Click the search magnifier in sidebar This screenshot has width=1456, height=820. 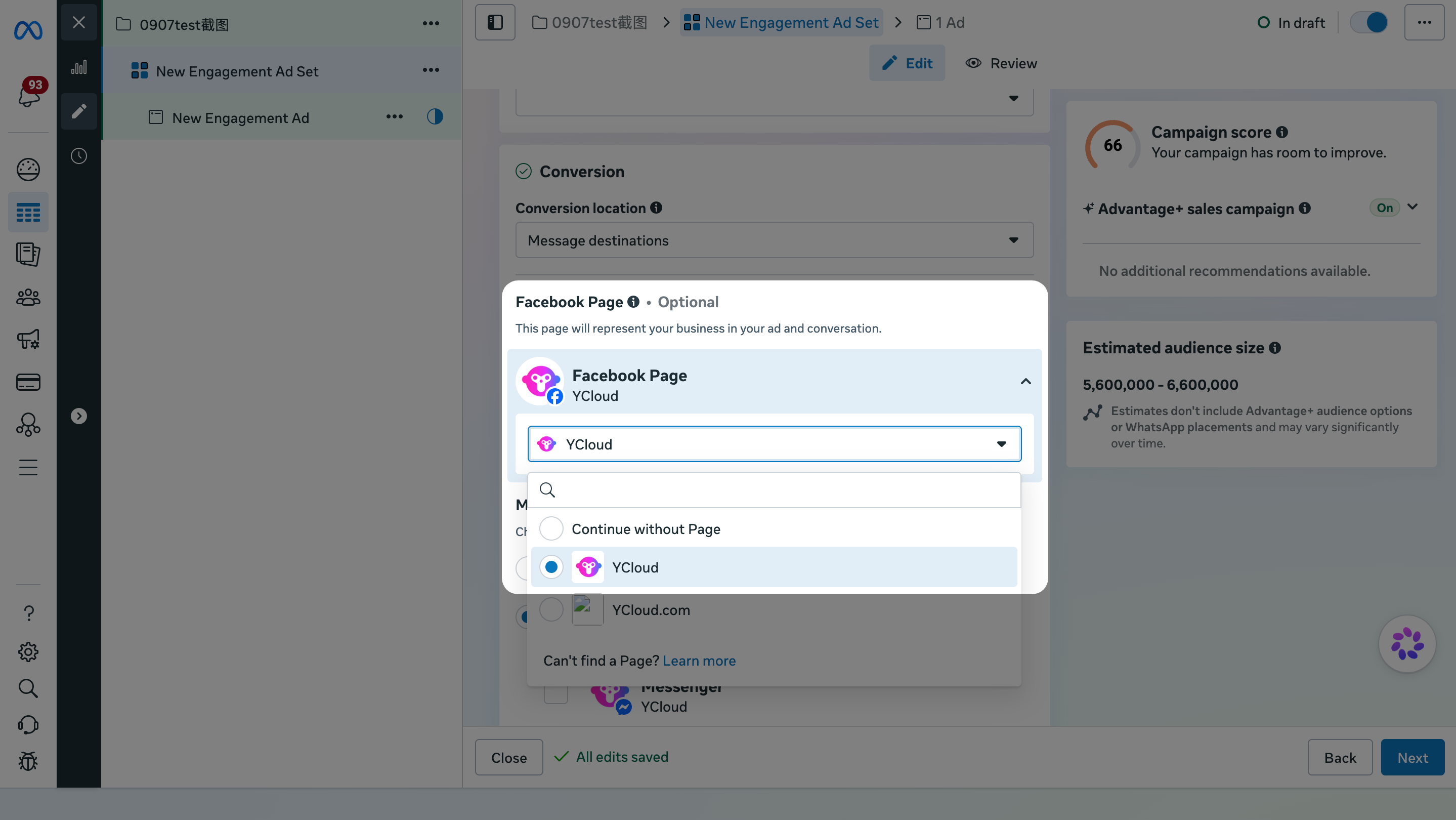[x=28, y=688]
